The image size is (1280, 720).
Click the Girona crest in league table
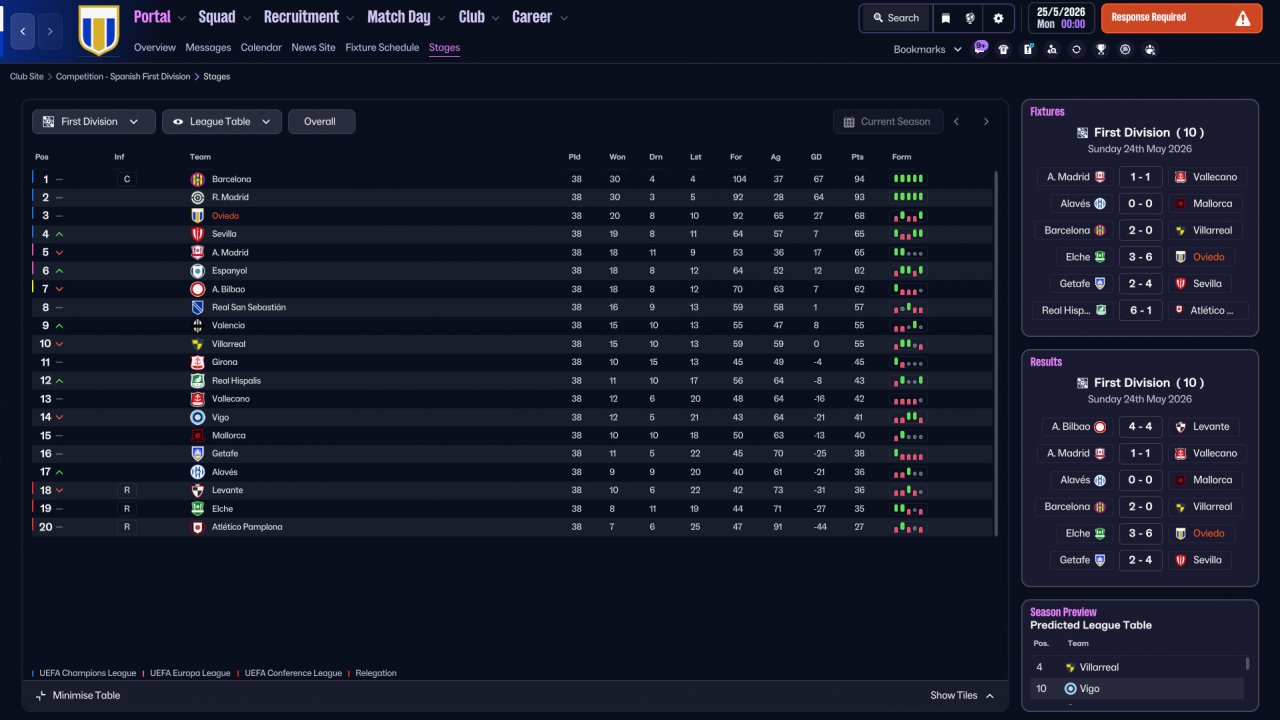click(197, 362)
